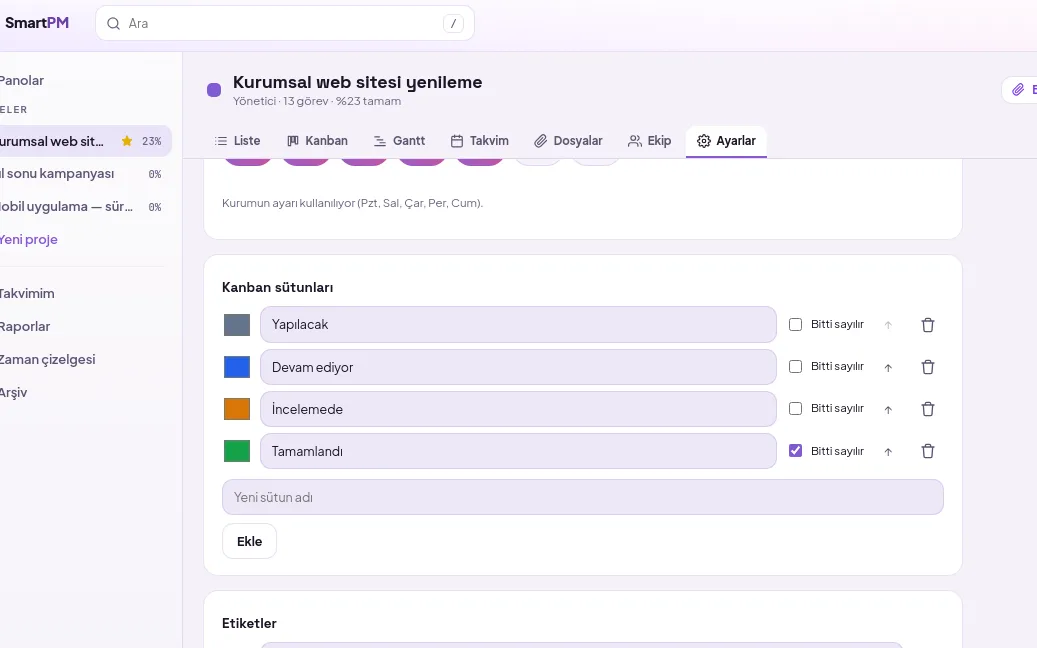Click the SmartPM logo
1037x648 pixels.
[36, 23]
